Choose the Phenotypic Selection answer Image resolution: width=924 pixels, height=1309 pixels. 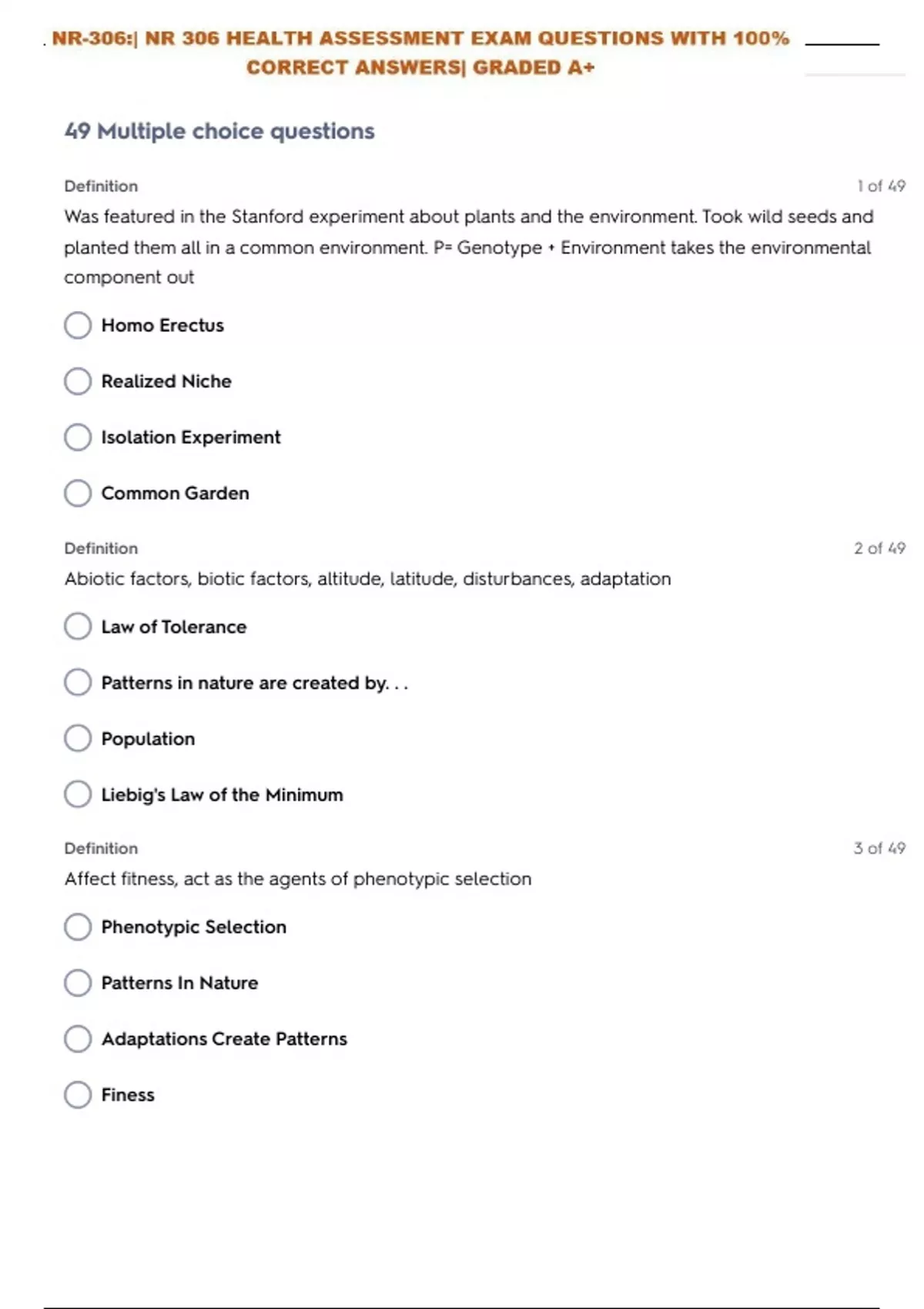[78, 927]
